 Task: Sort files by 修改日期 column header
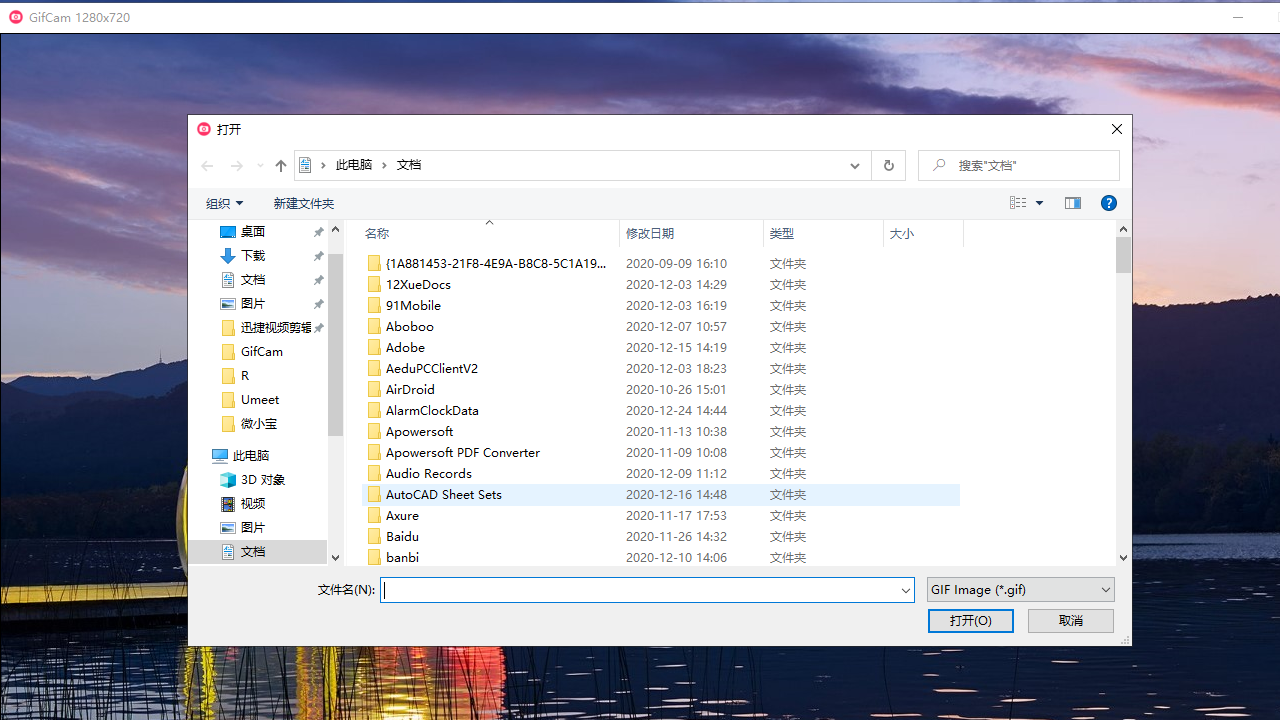click(650, 233)
